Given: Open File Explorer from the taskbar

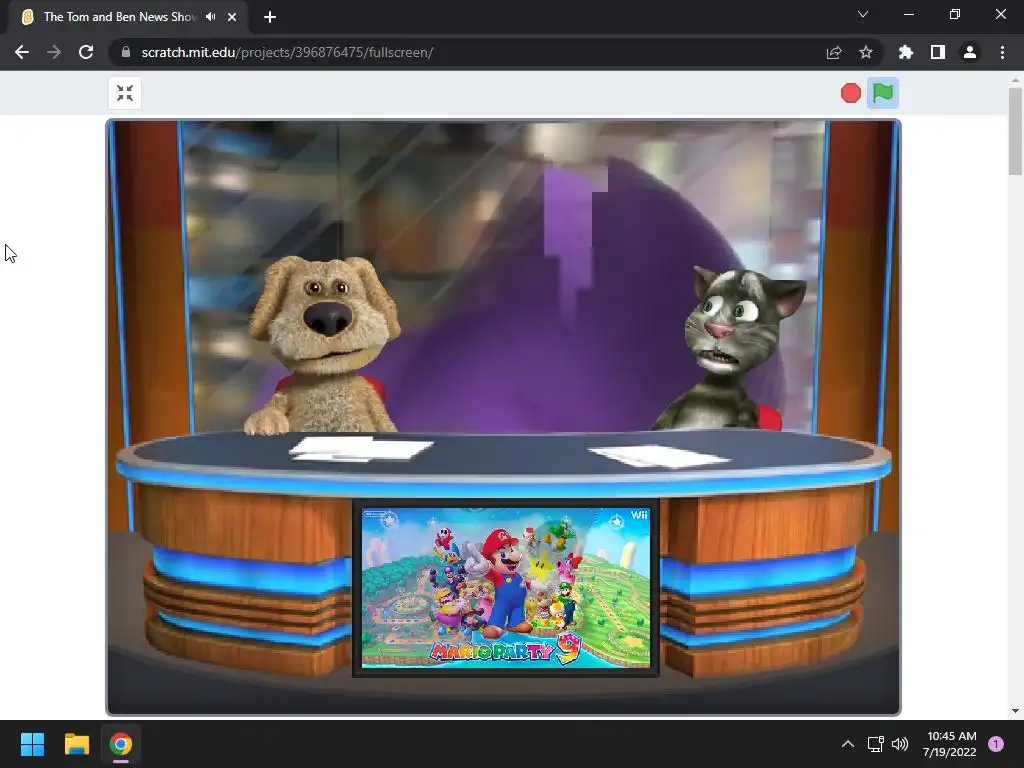Looking at the screenshot, I should [76, 744].
